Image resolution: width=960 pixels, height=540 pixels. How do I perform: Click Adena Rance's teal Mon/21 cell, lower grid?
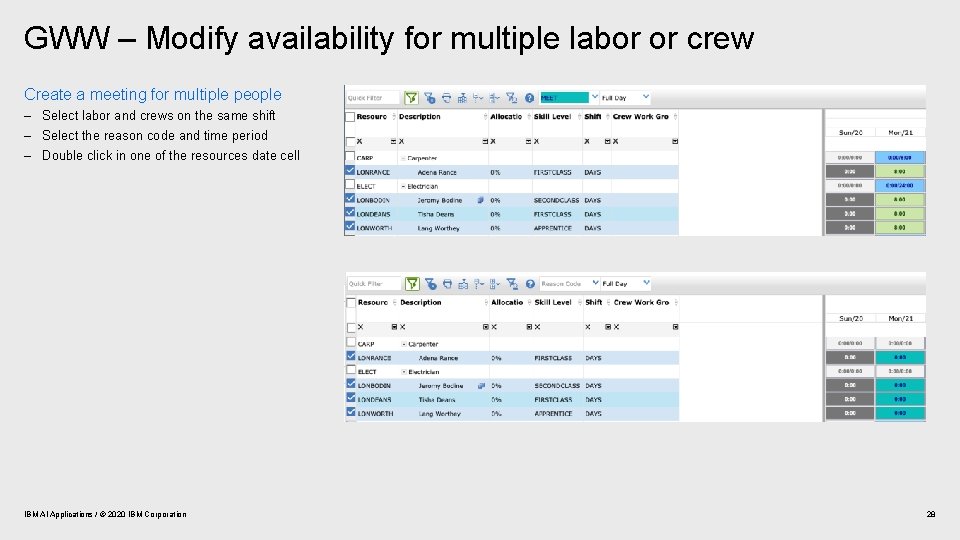pos(900,357)
